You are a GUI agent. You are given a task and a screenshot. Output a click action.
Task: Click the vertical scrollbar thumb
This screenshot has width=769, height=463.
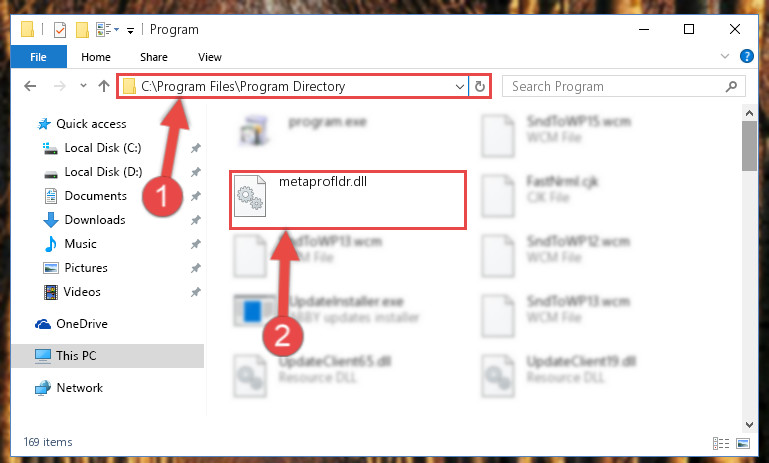(x=749, y=146)
